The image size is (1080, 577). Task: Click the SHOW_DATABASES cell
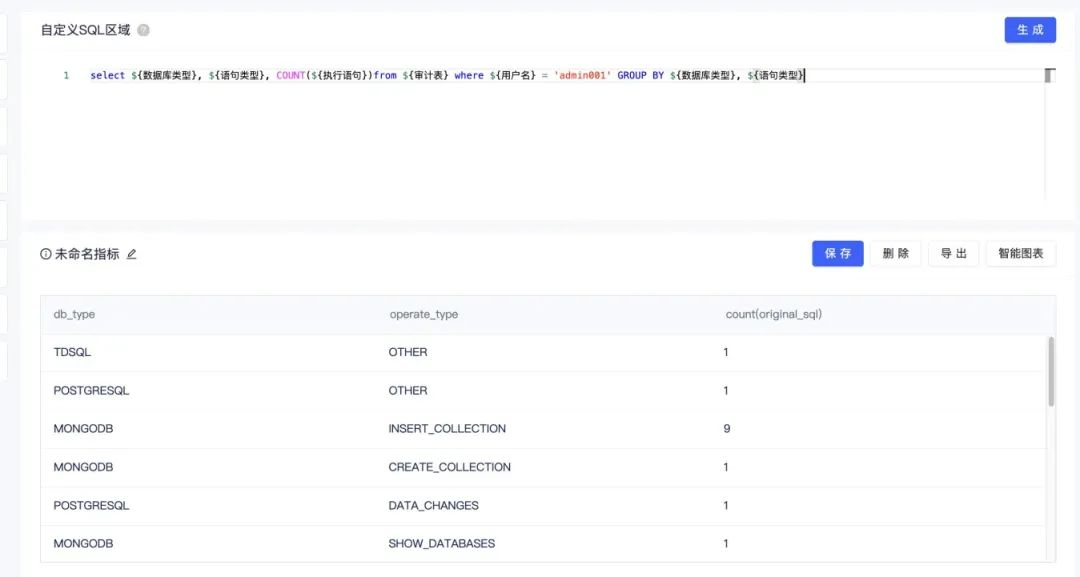(441, 543)
